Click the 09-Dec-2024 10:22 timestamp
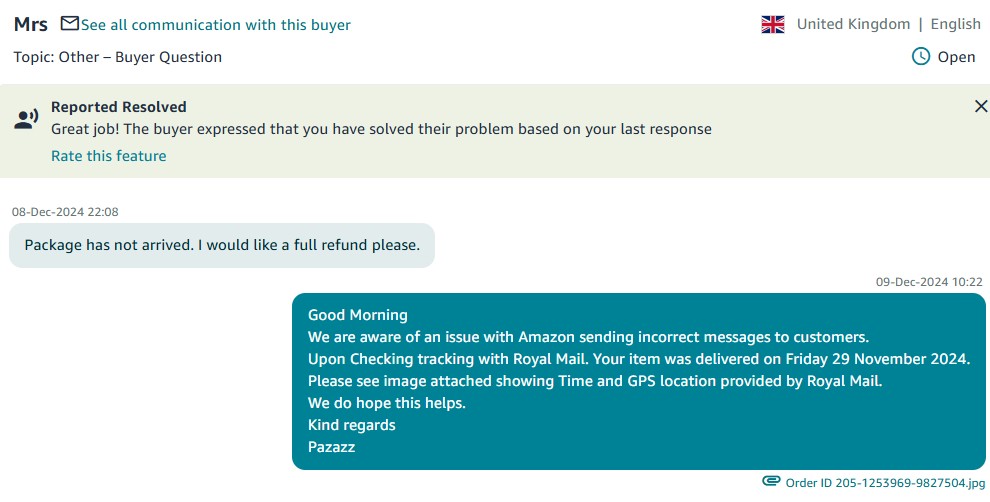This screenshot has width=990, height=502. (x=929, y=282)
